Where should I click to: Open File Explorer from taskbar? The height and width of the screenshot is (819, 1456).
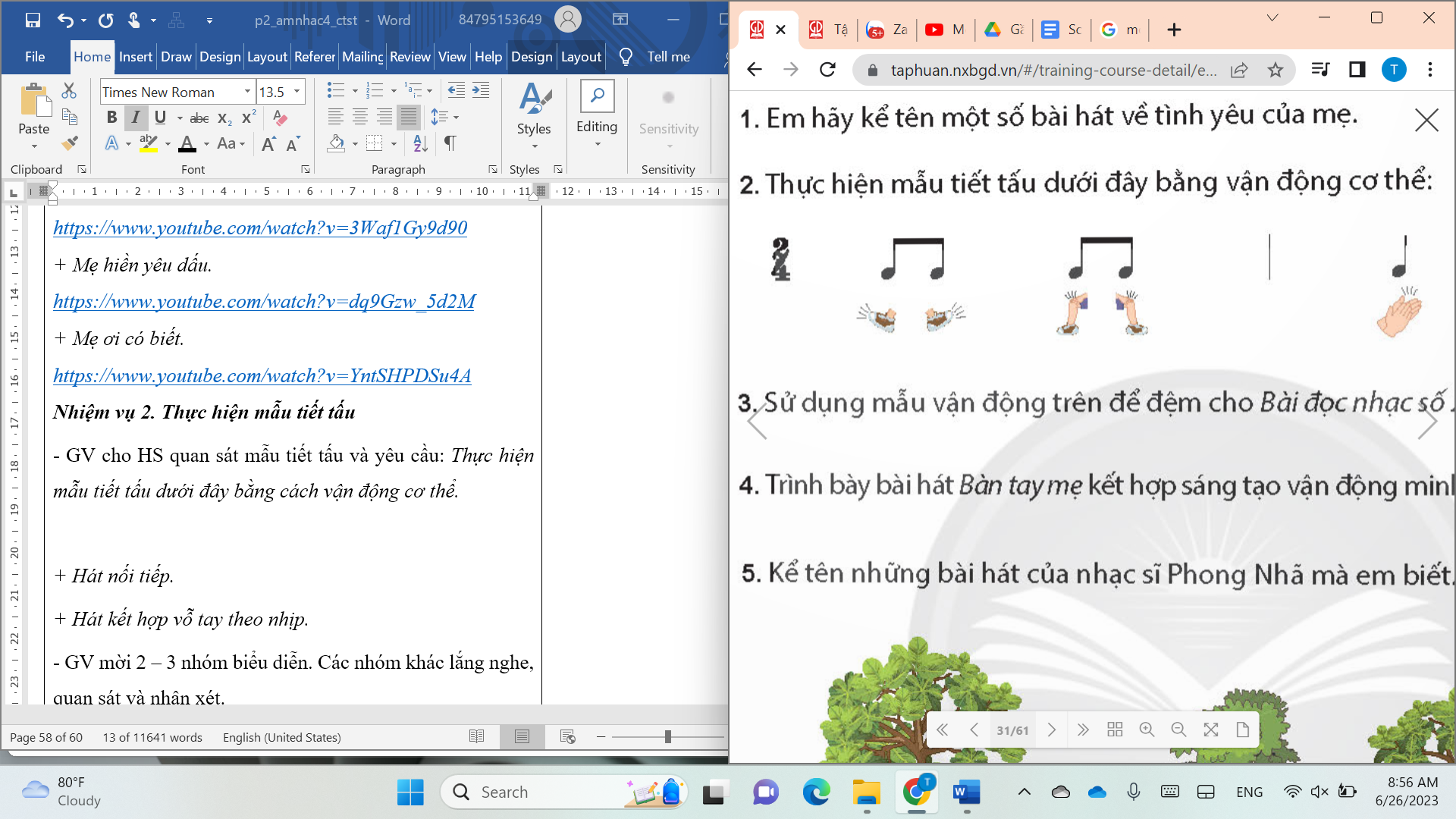(866, 792)
